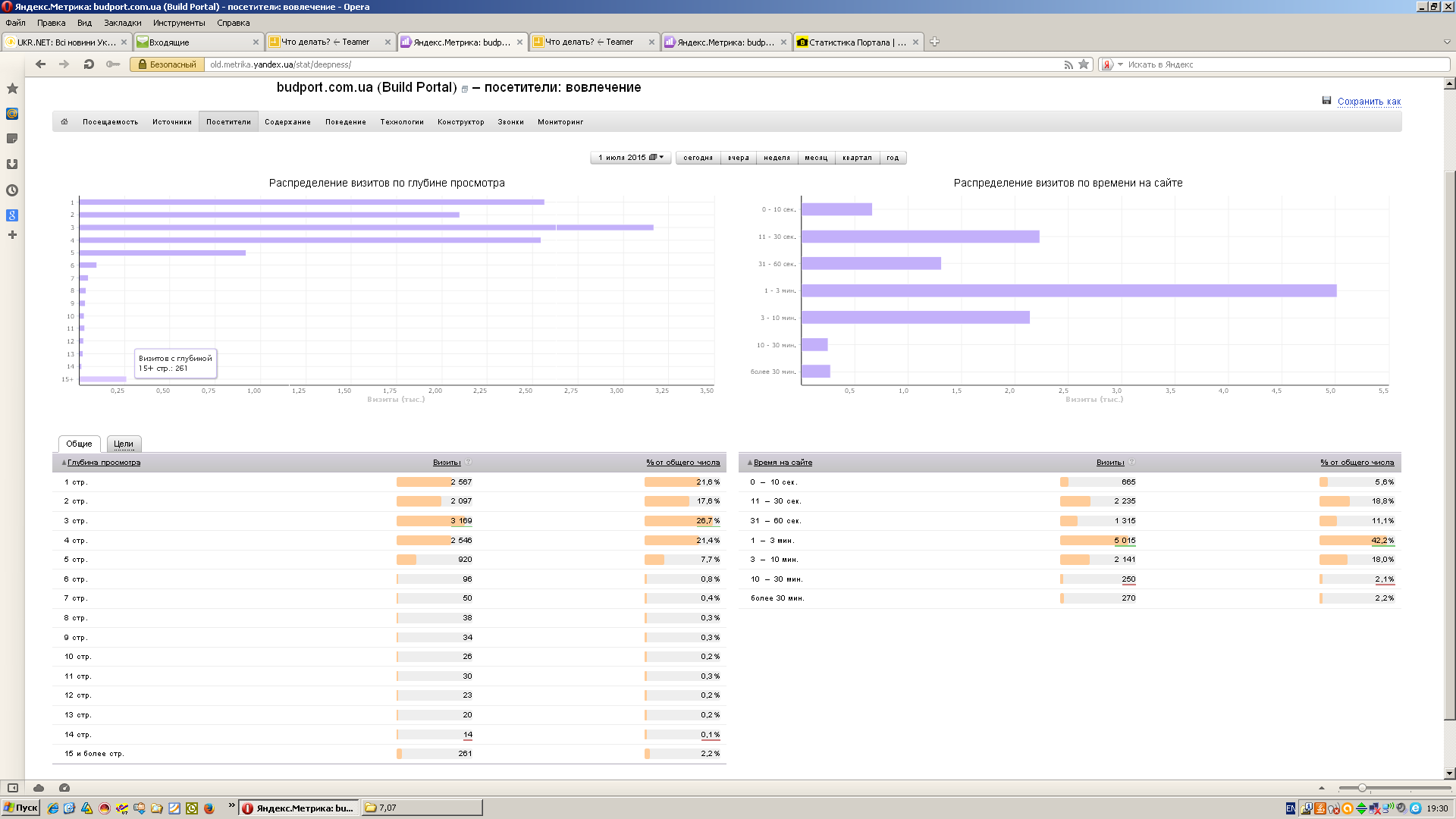Open the Google panel in sidebar
Screen dimensions: 1456x819
click(12, 215)
